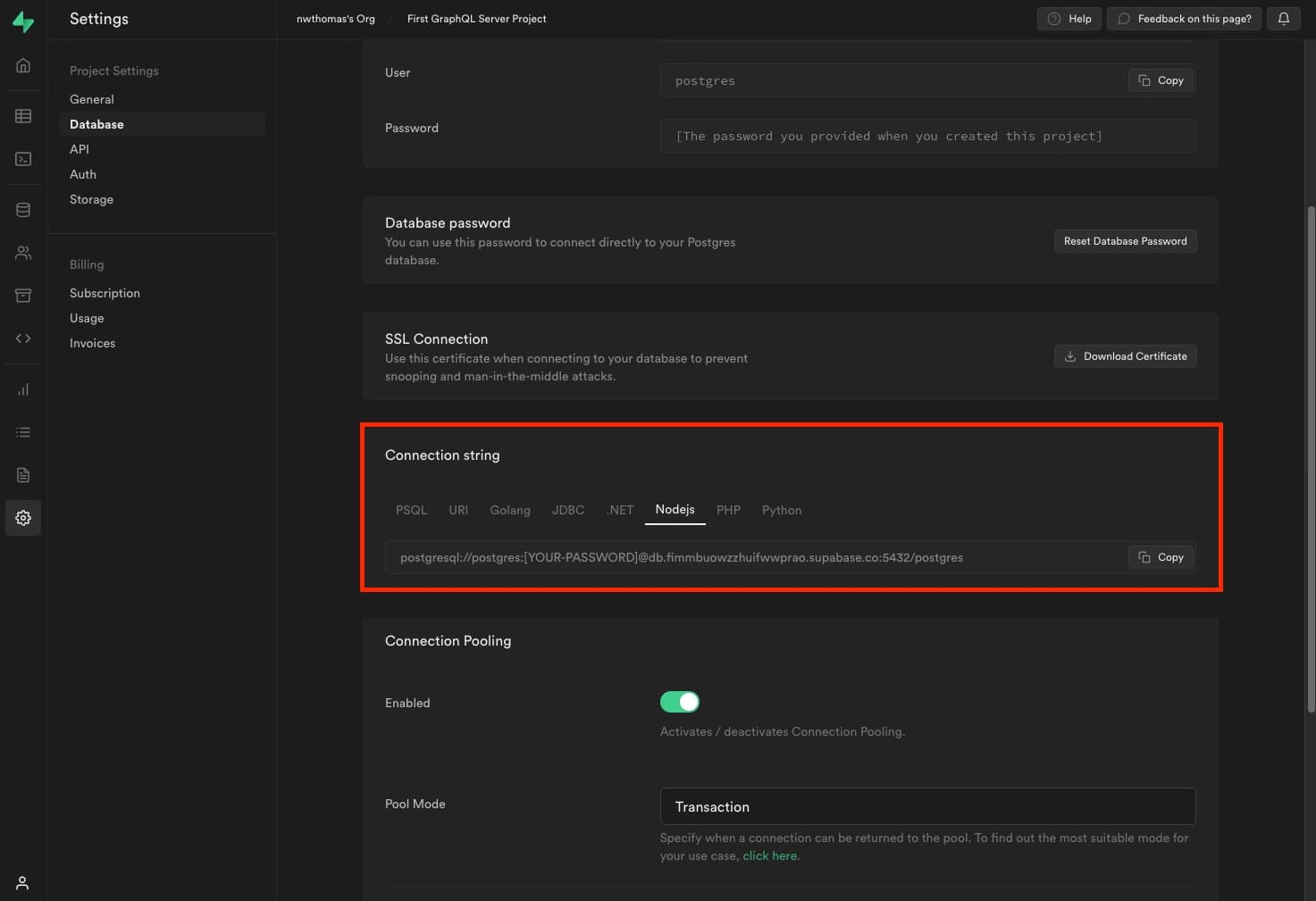Disable the Connection Pooling Enabled toggle

(x=679, y=702)
